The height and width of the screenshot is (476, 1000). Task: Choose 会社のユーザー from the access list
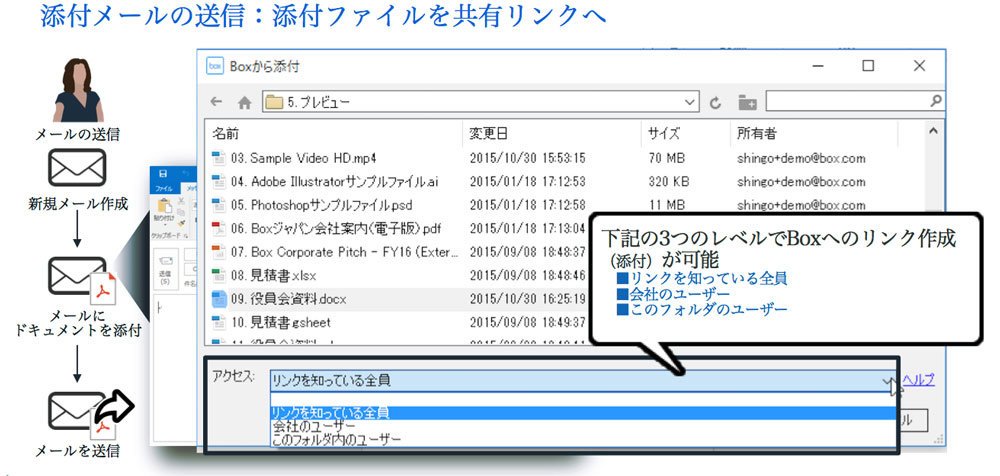pos(583,426)
